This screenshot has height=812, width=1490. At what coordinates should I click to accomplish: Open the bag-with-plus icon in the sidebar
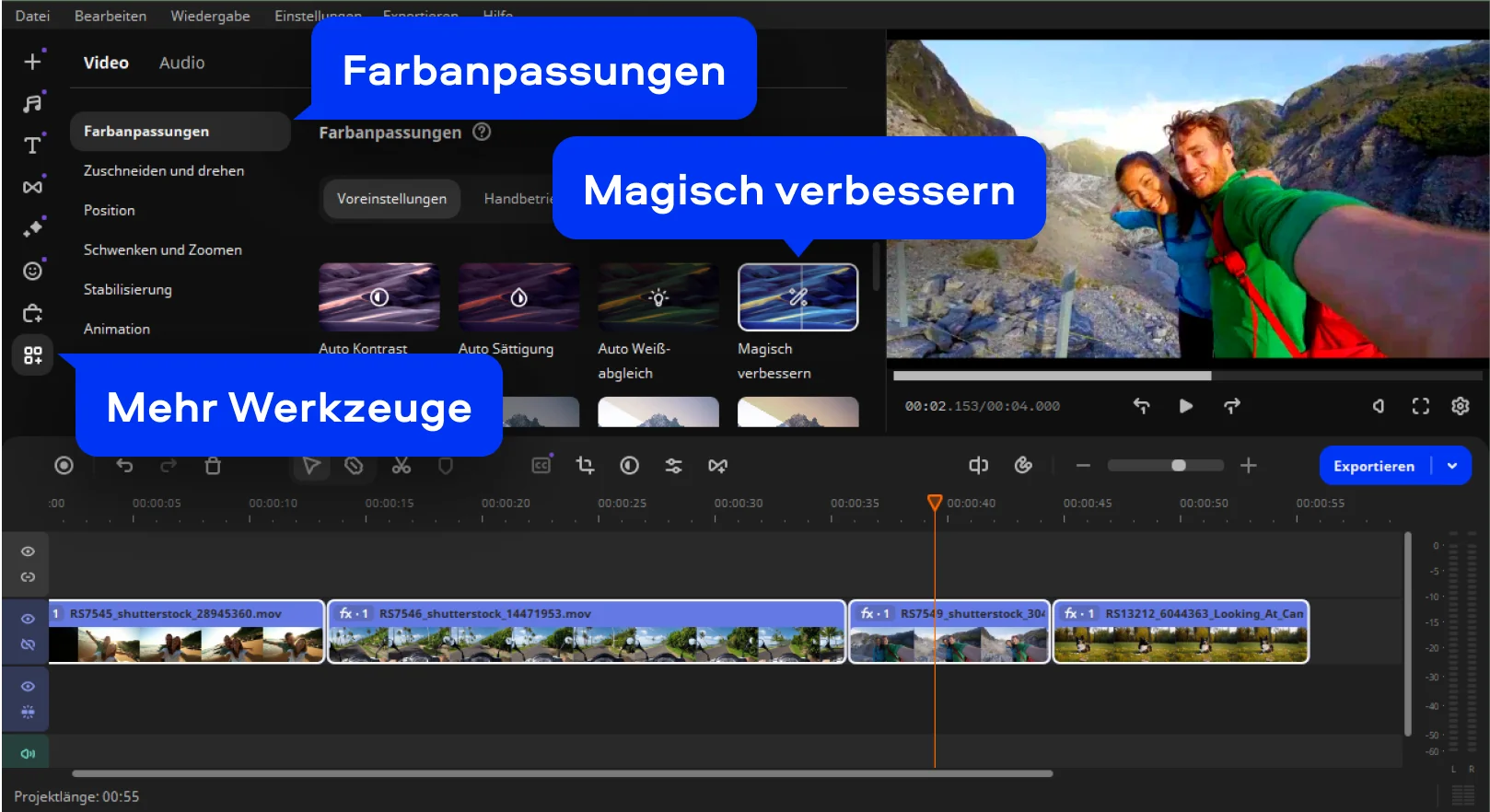point(32,313)
